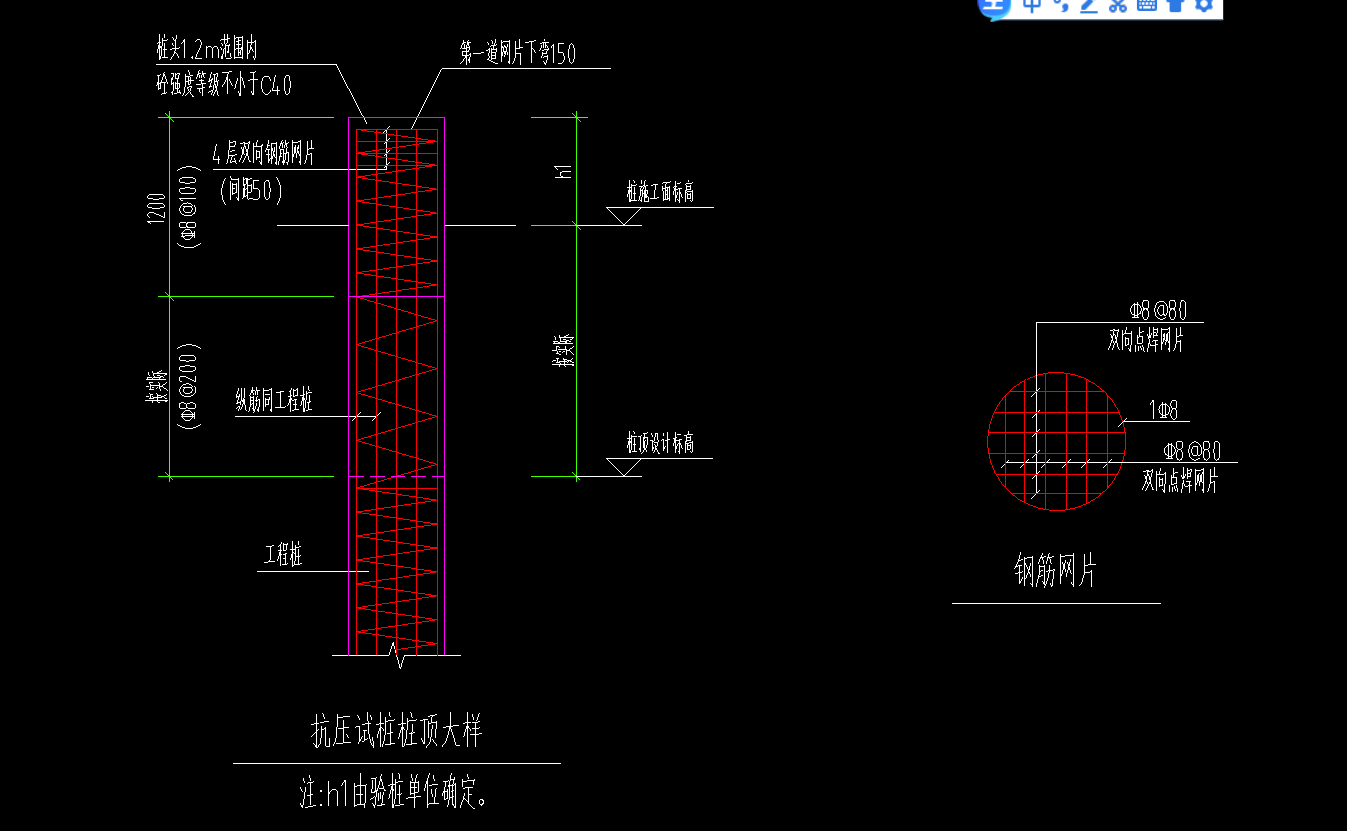Click the title text 抗压试桩桩顶大样
1347x831 pixels.
pos(397,732)
